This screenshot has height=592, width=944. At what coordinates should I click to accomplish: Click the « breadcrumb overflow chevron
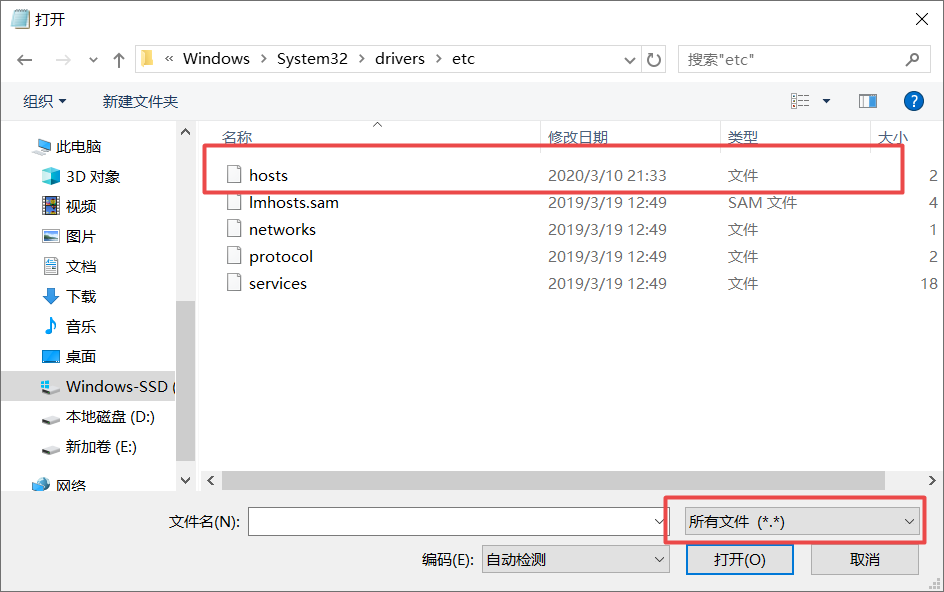click(x=169, y=58)
